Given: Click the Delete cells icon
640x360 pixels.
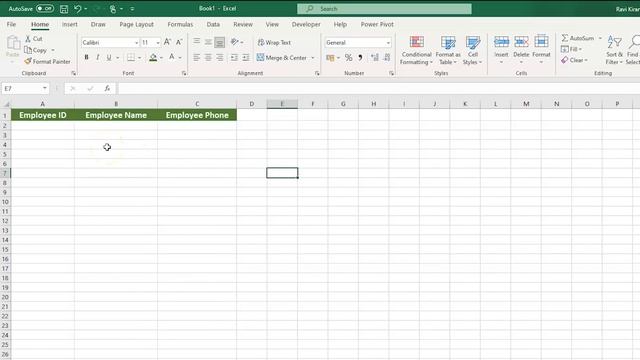Looking at the screenshot, I should pyautogui.click(x=521, y=41).
